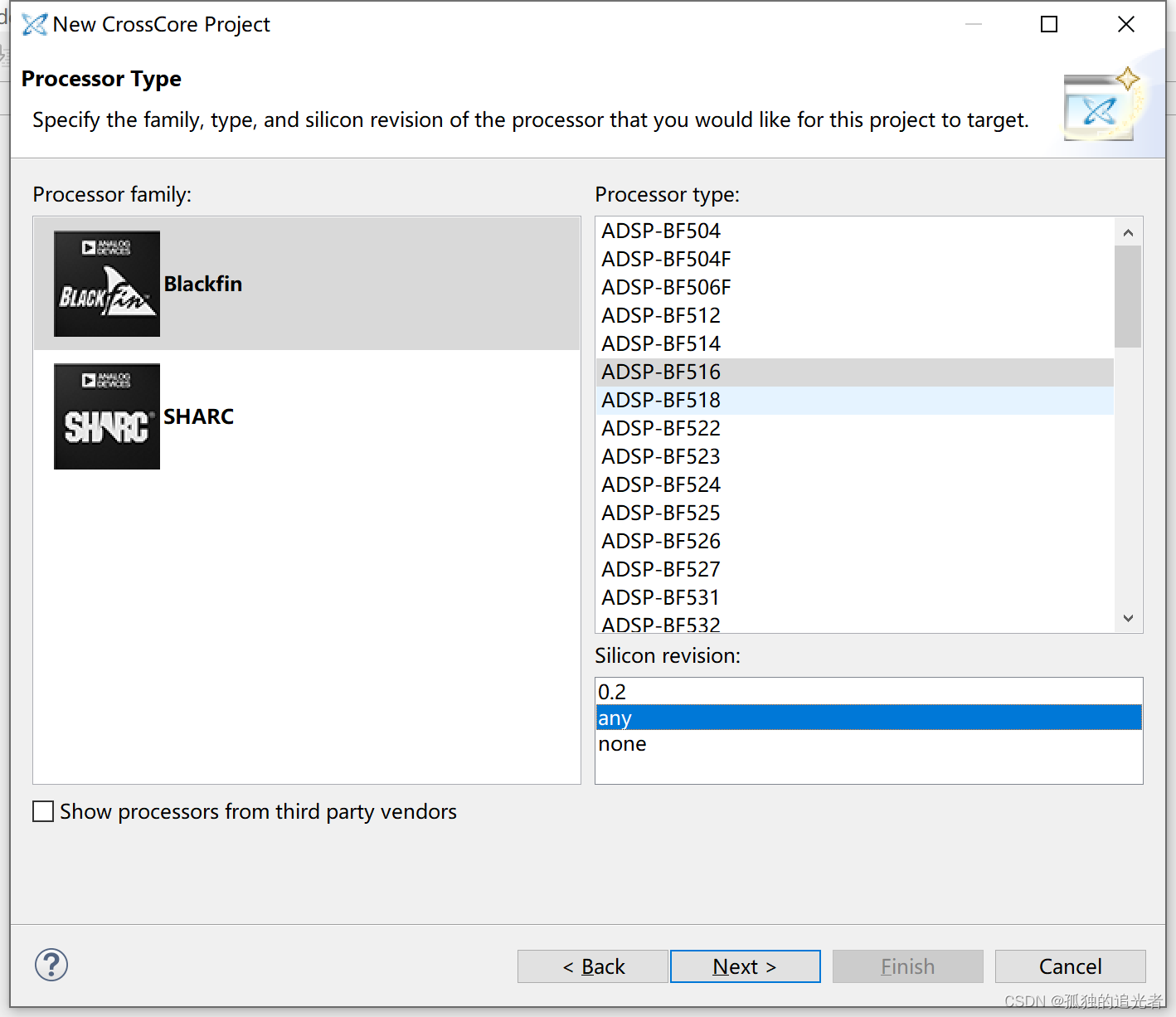The height and width of the screenshot is (1017, 1176).
Task: Select the SHARC processor family logo
Action: point(107,416)
